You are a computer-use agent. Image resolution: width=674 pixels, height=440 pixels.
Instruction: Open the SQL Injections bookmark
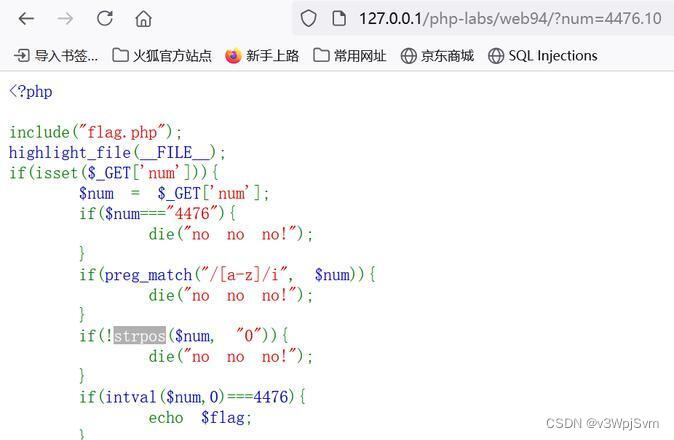(542, 55)
